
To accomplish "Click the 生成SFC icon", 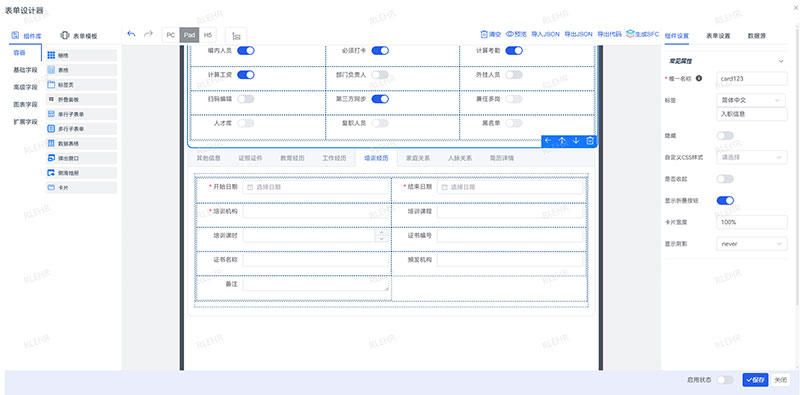I will click(x=630, y=34).
